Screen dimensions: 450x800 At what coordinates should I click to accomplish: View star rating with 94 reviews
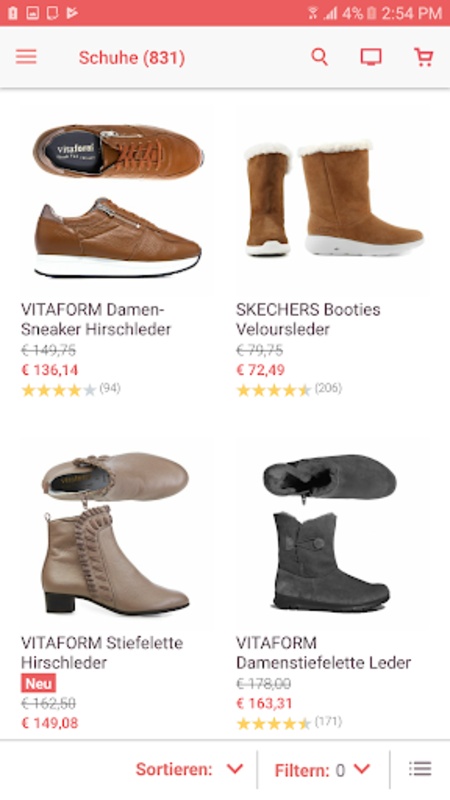(x=71, y=390)
